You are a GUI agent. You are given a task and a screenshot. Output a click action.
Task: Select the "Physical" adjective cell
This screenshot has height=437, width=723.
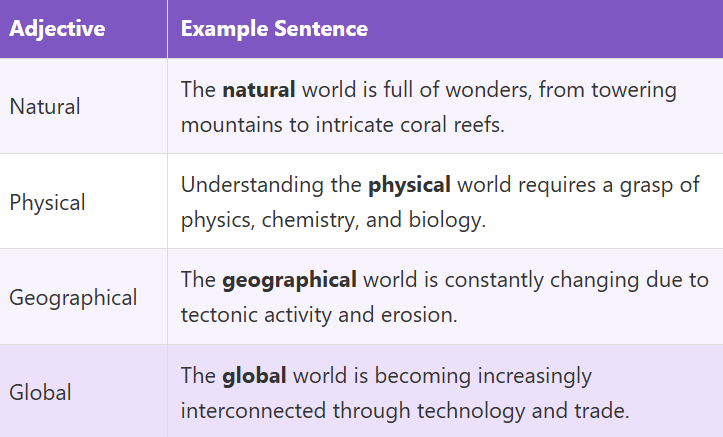click(x=48, y=202)
